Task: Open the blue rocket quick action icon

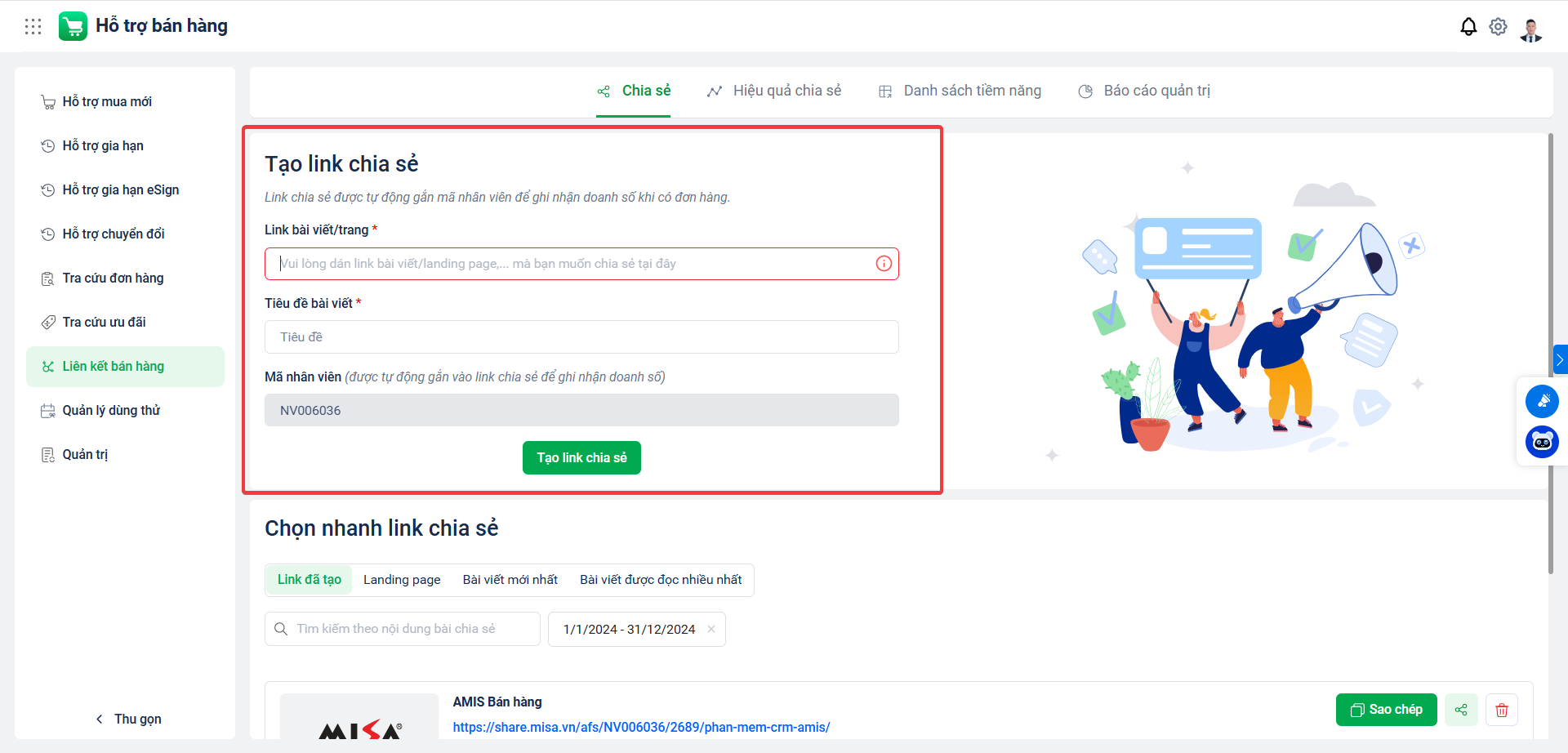Action: click(1542, 401)
